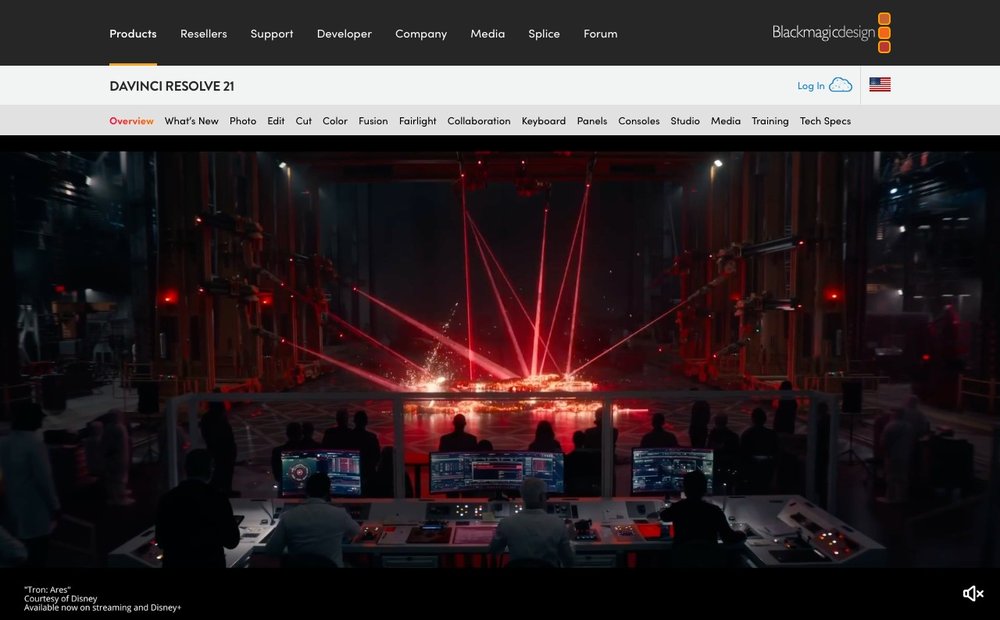Viewport: 1000px width, 620px height.
Task: Open the Color tab
Action: [335, 121]
